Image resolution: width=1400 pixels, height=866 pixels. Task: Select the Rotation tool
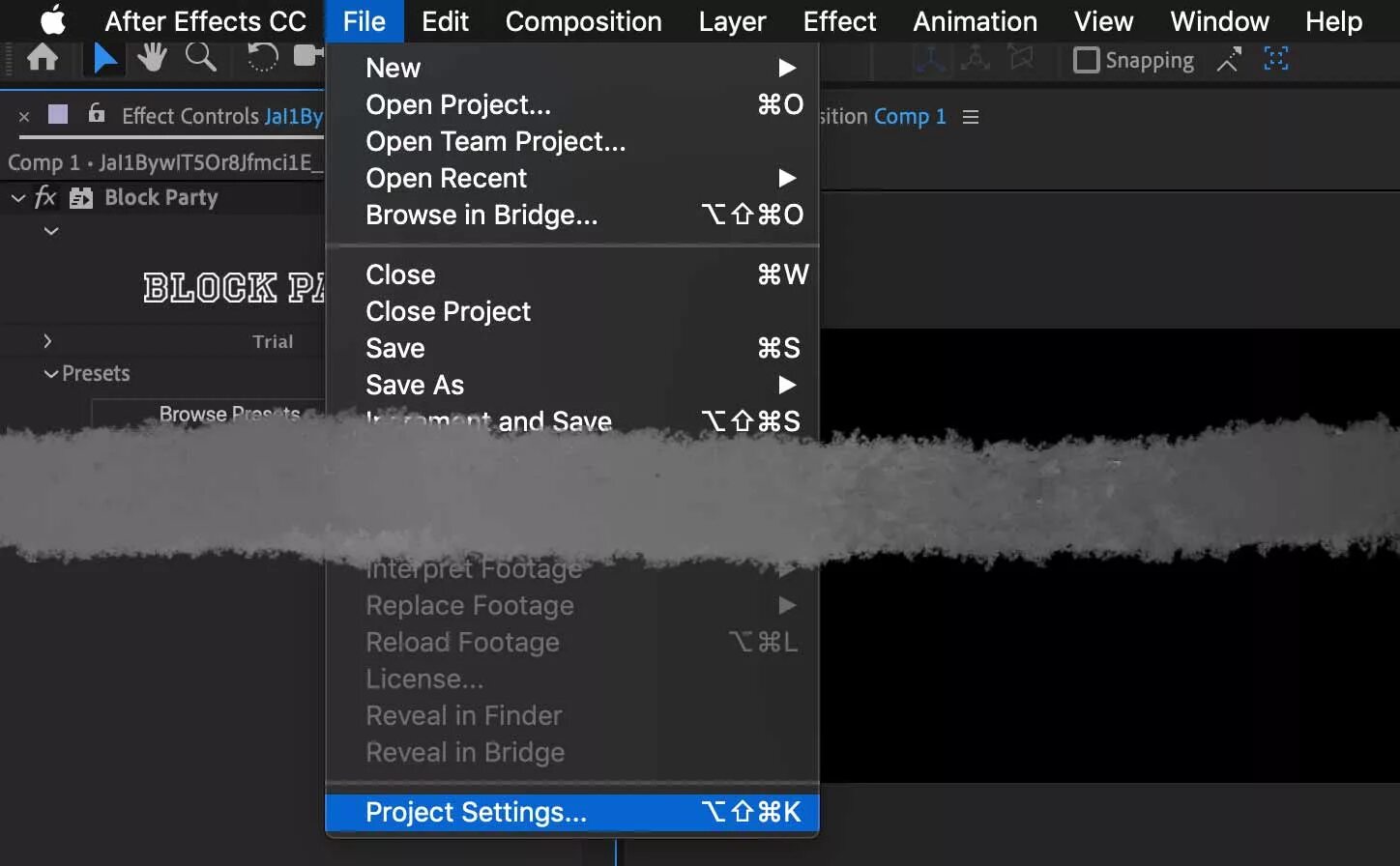click(x=261, y=58)
